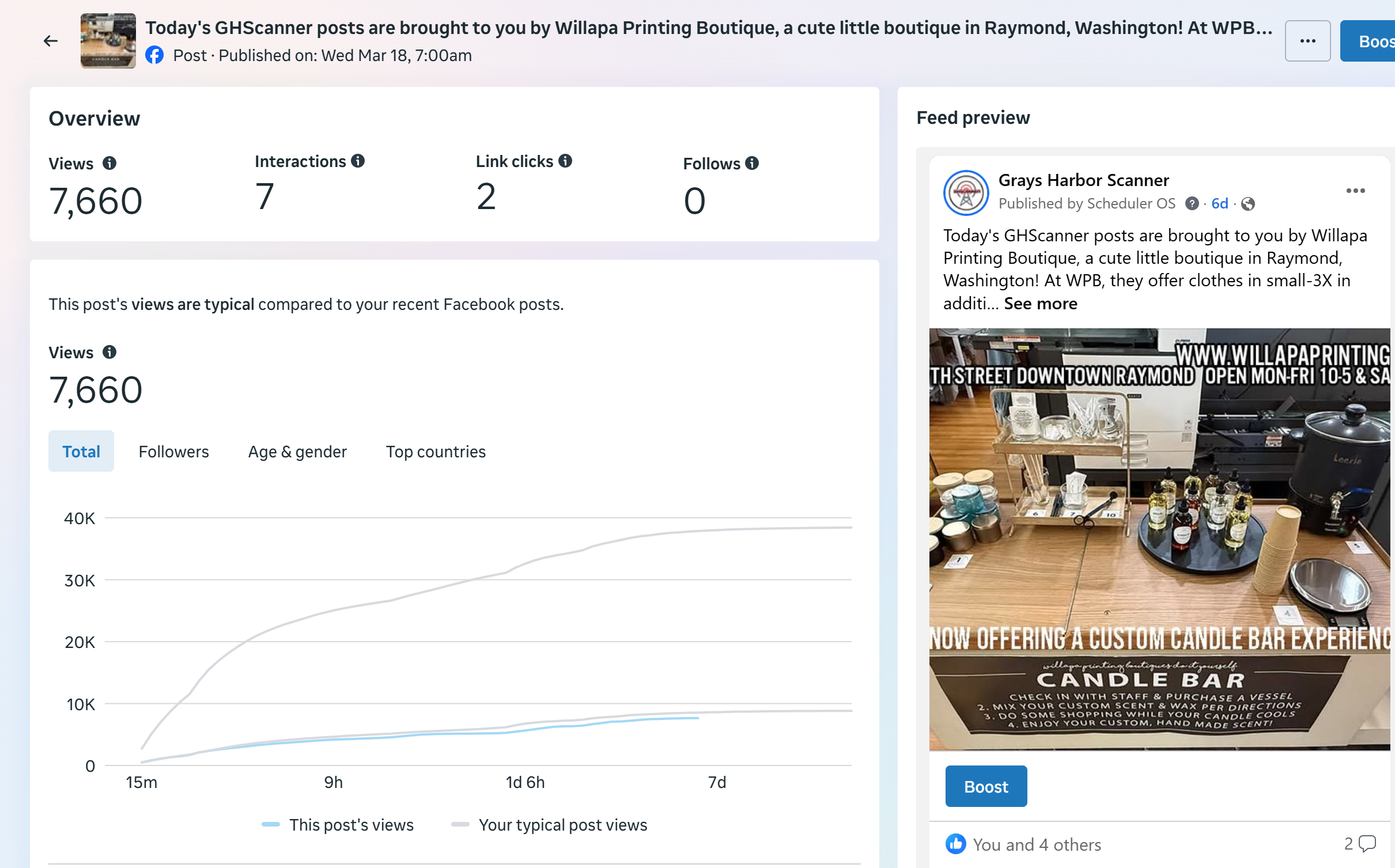Click the comment bubble icon on post
The width and height of the screenshot is (1395, 868).
click(x=1367, y=844)
